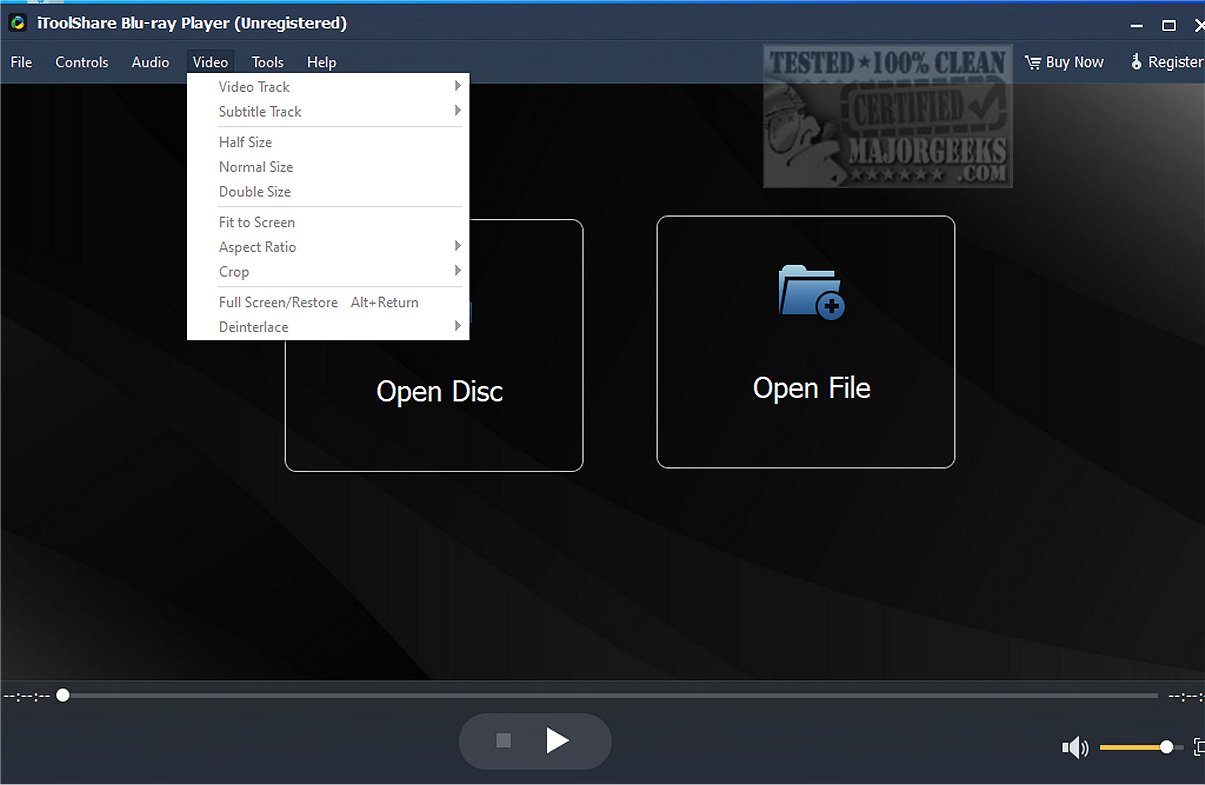Open the File menu
Screen dimensions: 1205x785
21,62
